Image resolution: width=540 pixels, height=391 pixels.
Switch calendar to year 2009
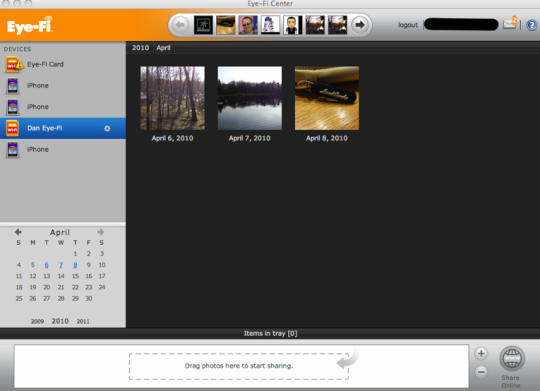point(37,321)
